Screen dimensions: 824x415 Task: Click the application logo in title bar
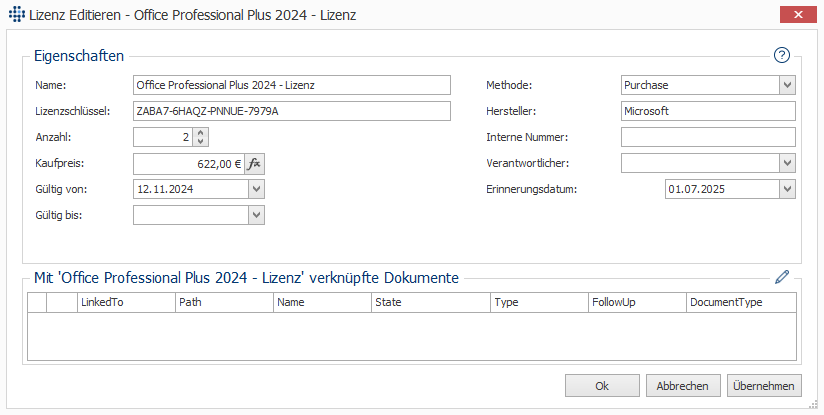point(17,14)
